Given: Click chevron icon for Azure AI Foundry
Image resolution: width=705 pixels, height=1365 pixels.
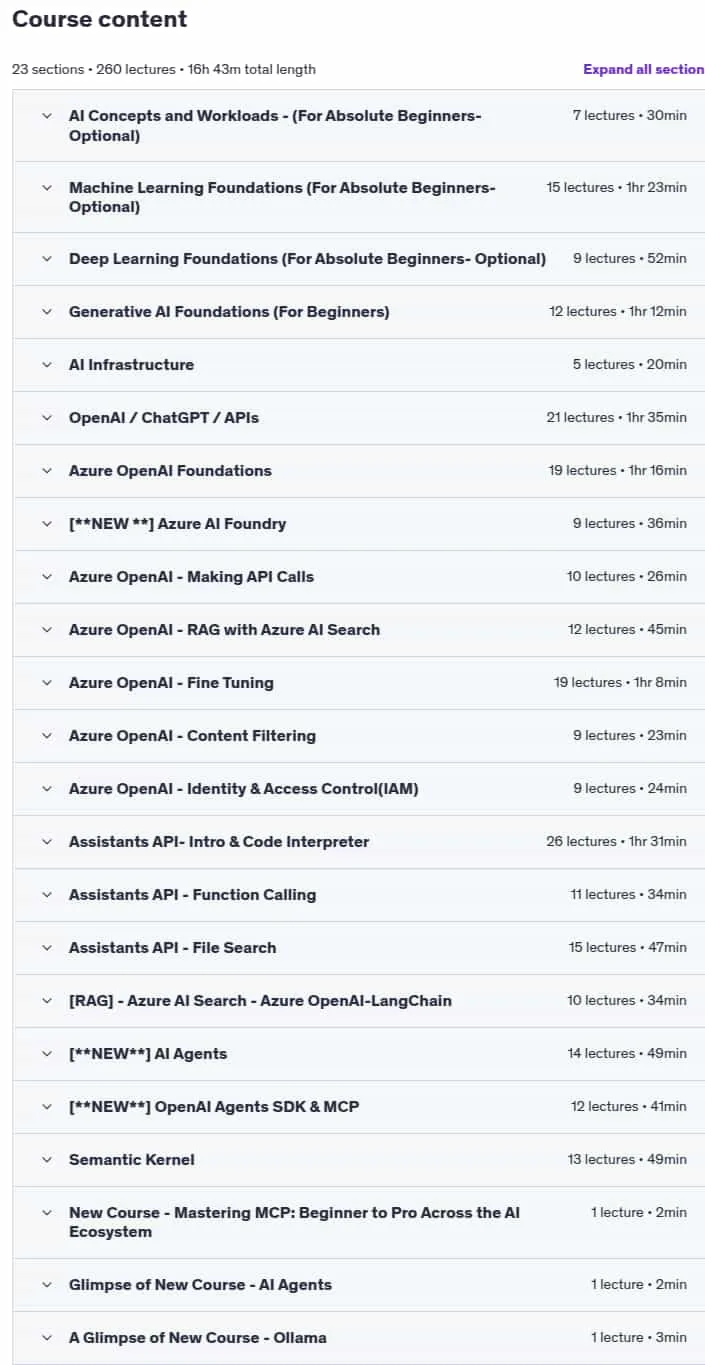Looking at the screenshot, I should tap(47, 524).
